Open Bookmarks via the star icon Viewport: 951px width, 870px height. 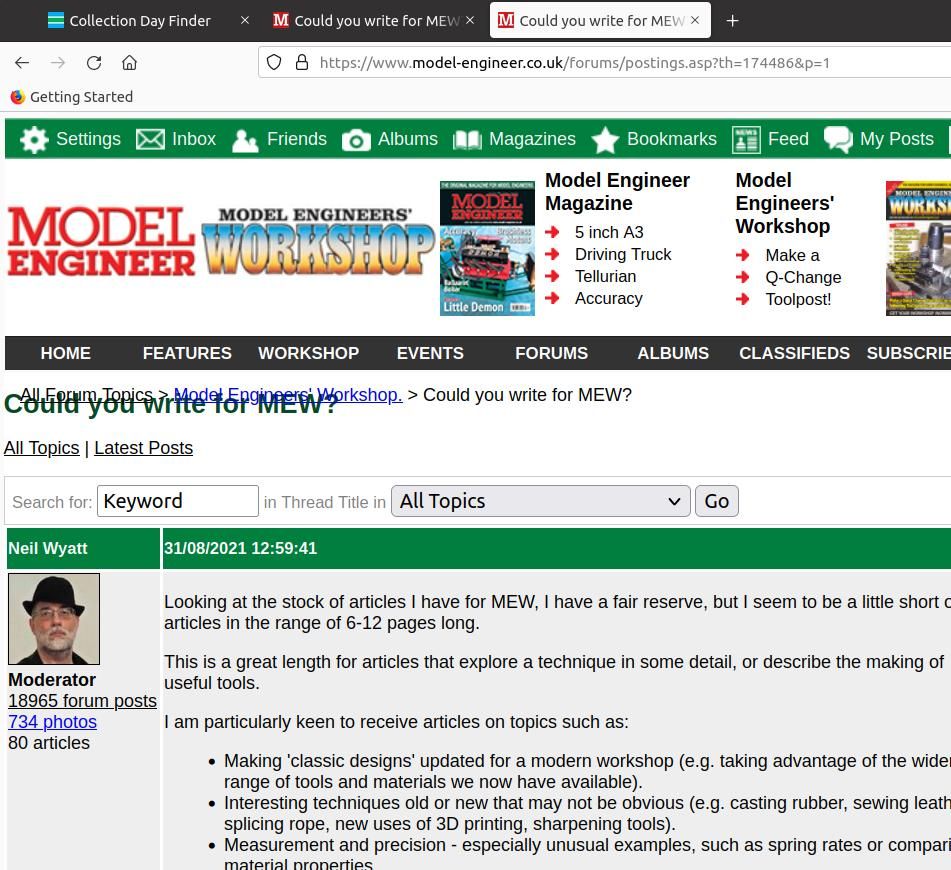click(605, 140)
